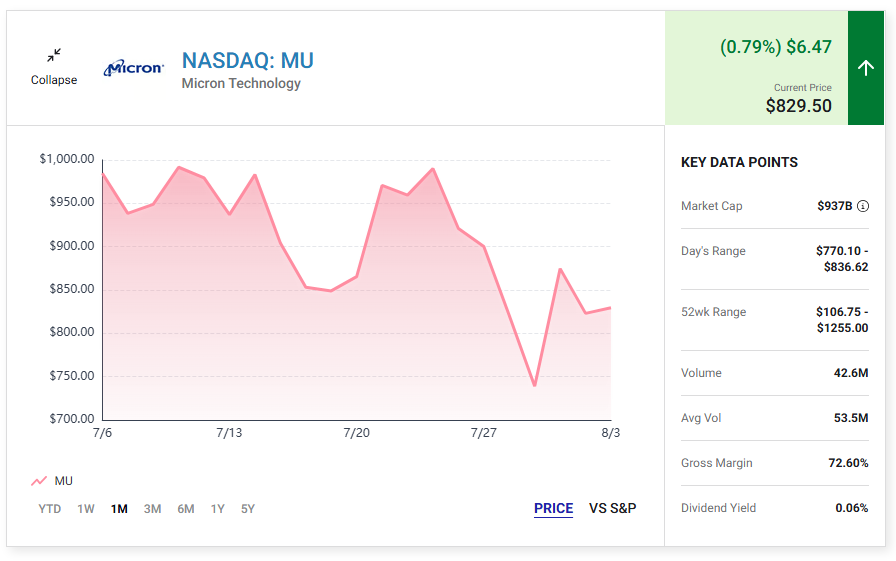
Task: Click the Micron Technology company name
Action: 241,83
